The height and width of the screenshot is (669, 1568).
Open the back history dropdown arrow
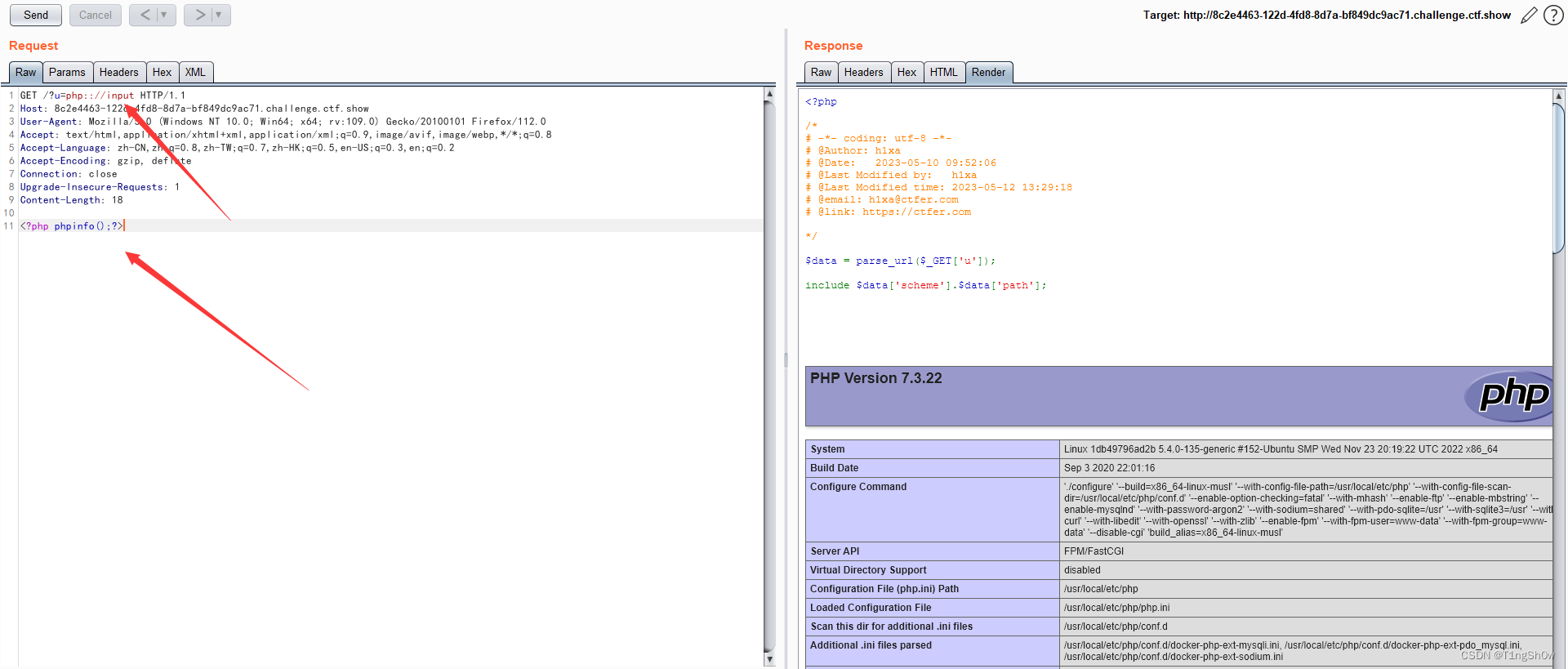coord(166,15)
